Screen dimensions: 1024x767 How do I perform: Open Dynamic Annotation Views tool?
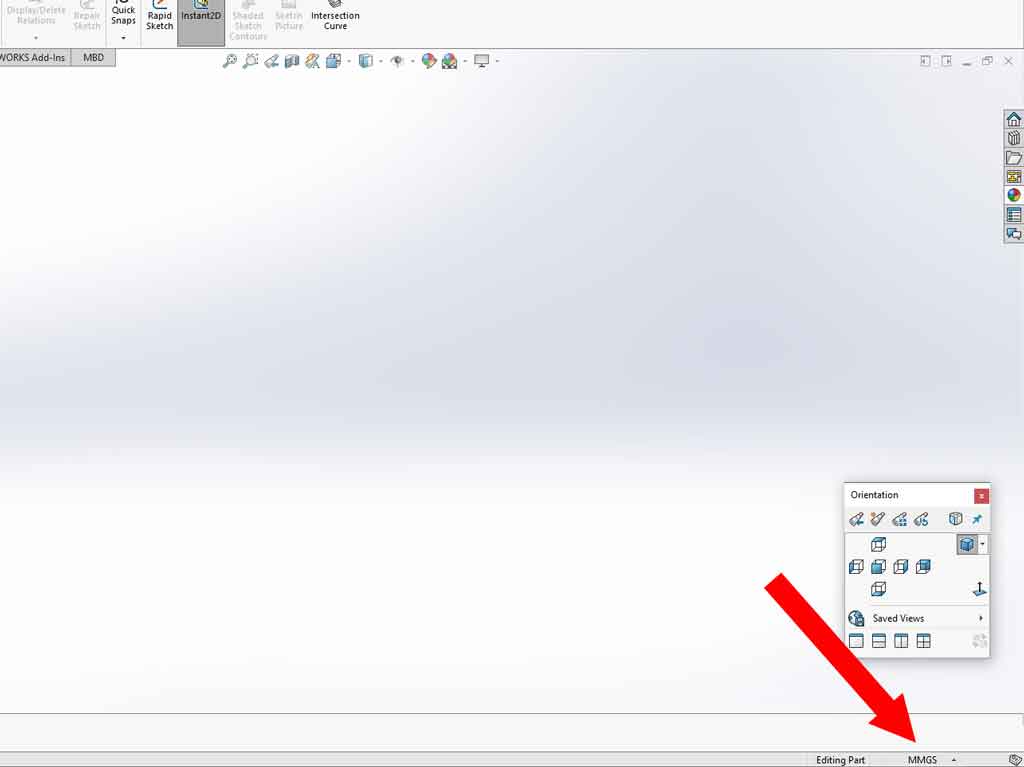313,61
